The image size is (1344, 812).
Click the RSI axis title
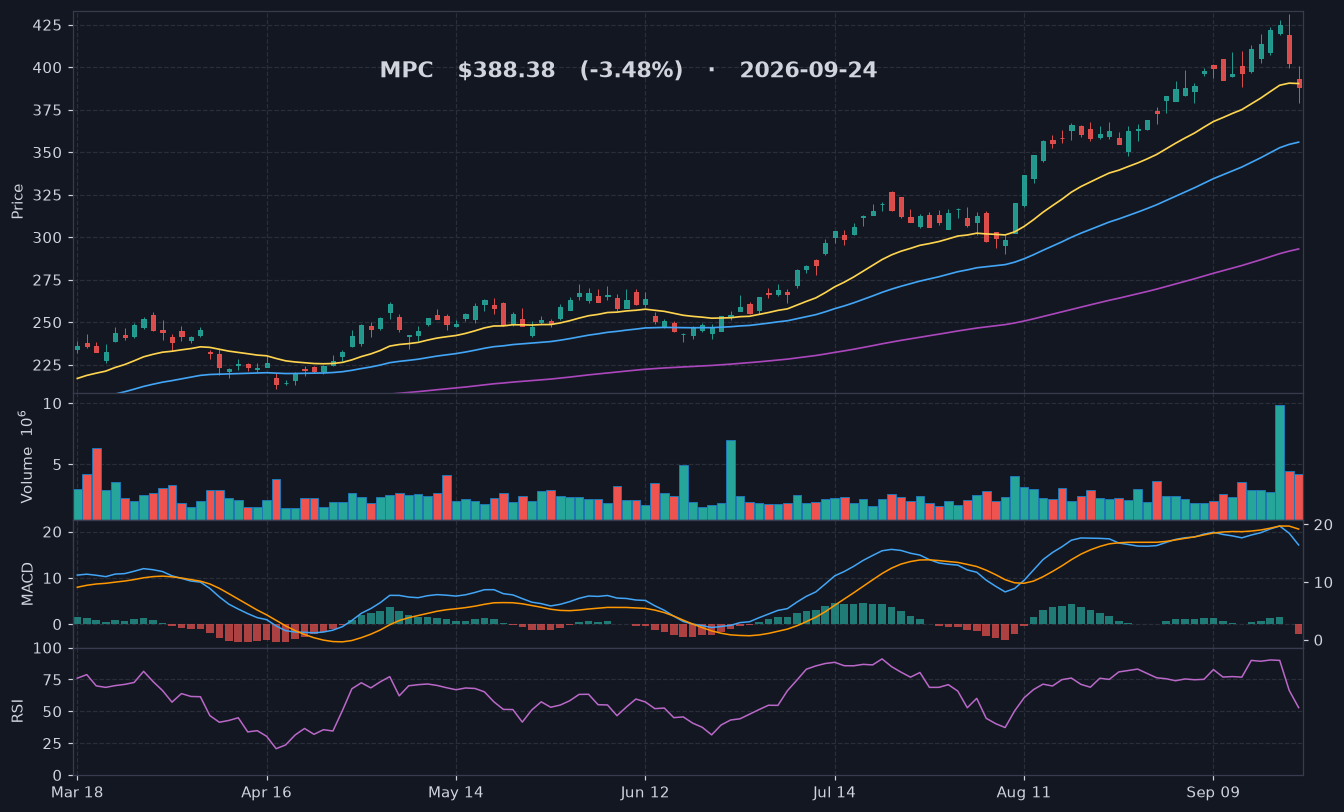click(18, 711)
